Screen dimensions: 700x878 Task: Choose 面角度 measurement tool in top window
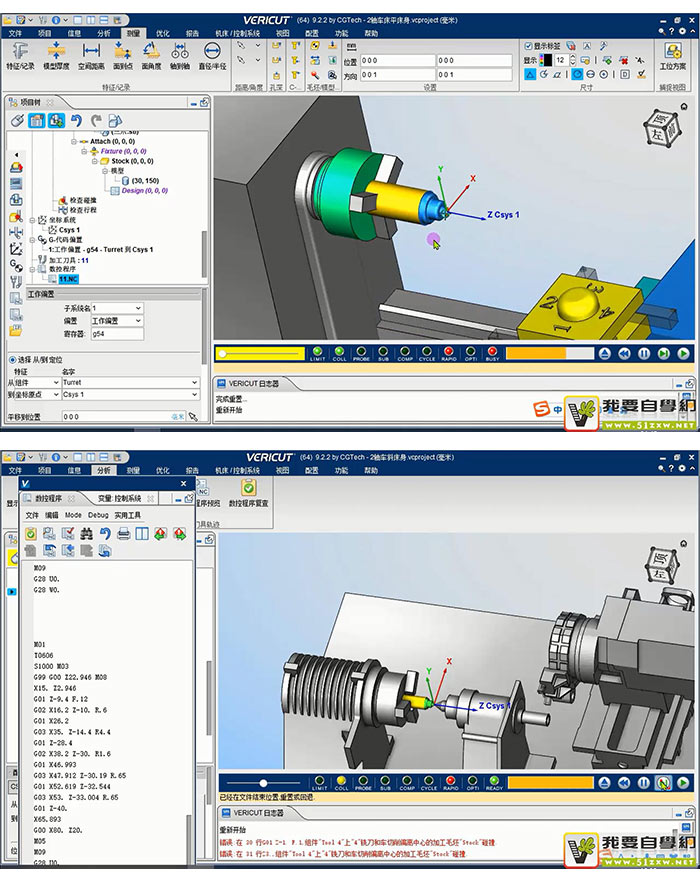[x=151, y=55]
